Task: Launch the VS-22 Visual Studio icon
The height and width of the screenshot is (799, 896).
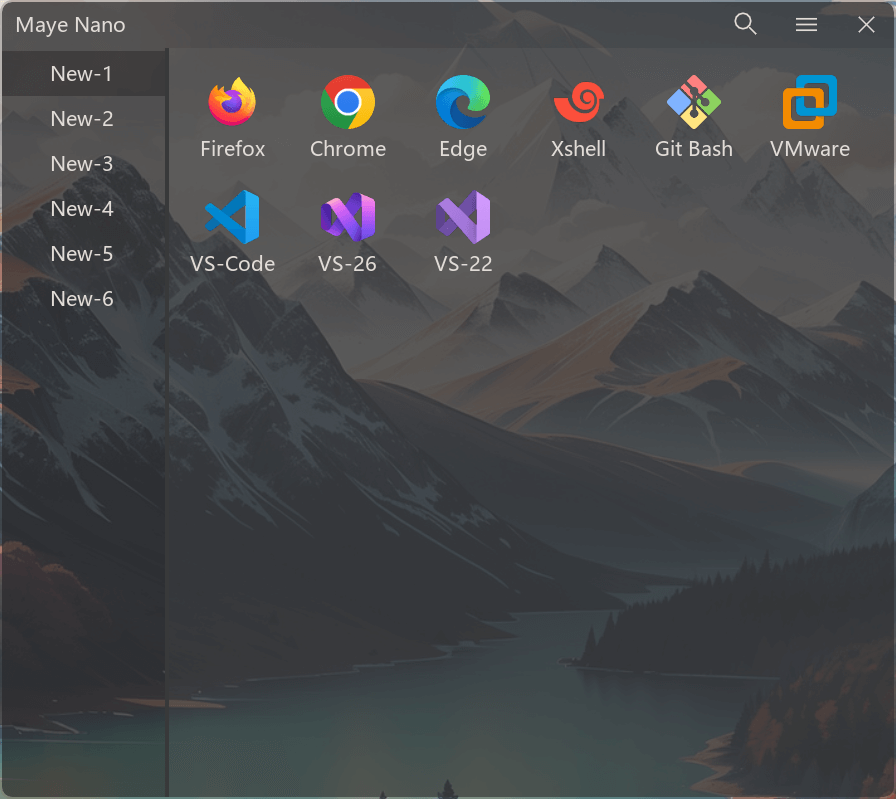Action: pos(463,217)
